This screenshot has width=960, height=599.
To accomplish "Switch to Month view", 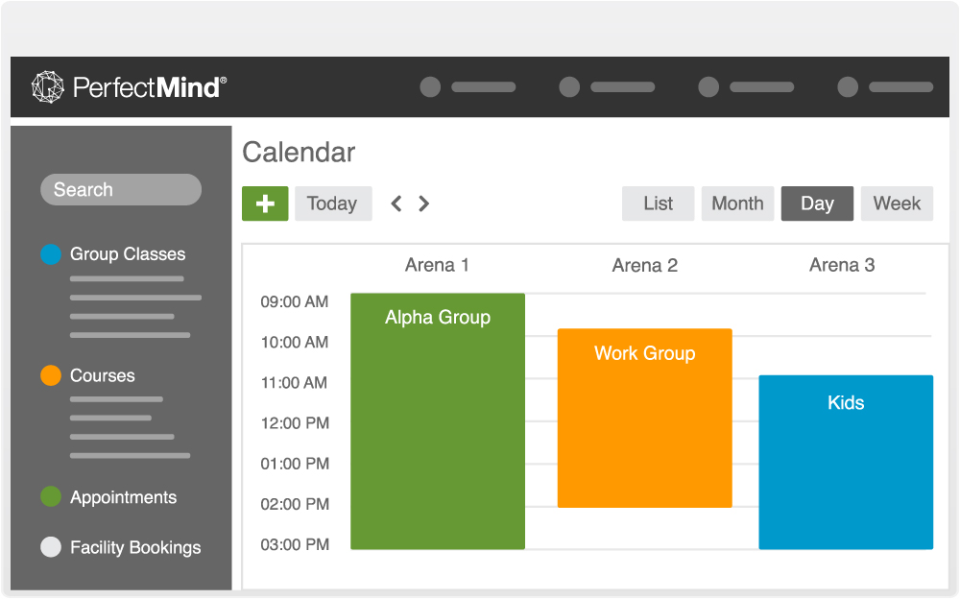I will pos(737,203).
